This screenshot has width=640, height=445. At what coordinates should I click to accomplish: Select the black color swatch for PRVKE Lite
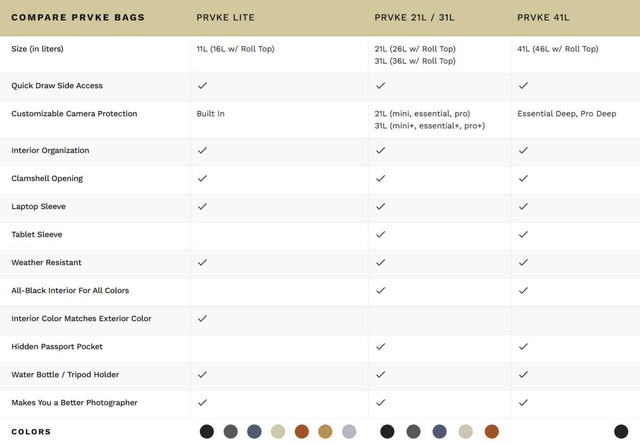207,432
